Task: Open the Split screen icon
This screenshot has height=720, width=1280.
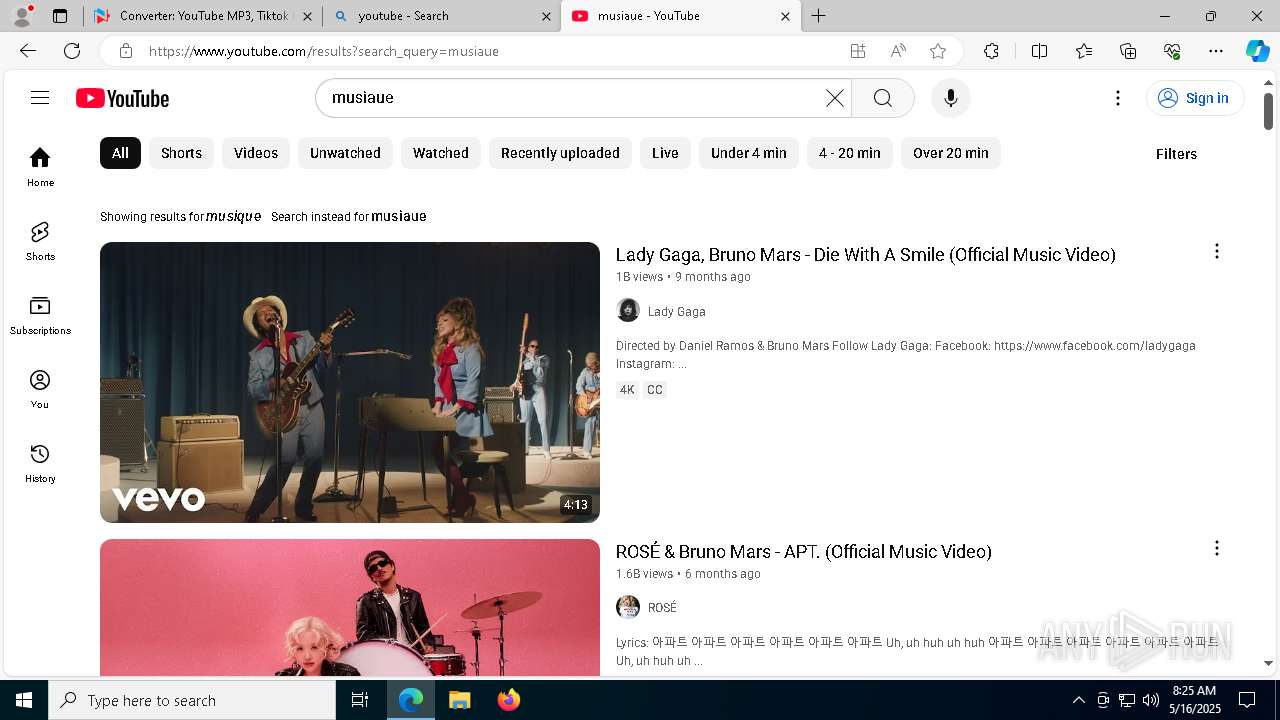Action: pos(1039,51)
